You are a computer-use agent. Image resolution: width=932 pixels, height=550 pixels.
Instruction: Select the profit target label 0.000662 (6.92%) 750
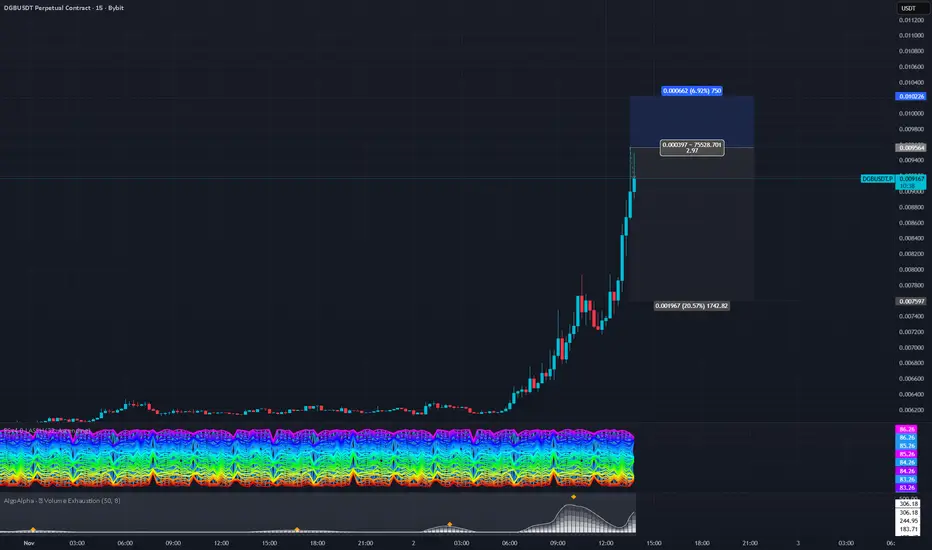pos(692,91)
